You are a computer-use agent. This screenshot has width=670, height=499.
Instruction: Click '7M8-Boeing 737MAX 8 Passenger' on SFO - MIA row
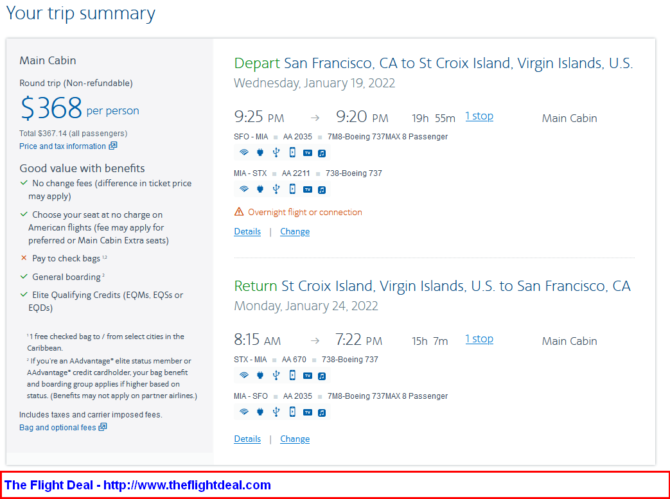[x=388, y=137]
